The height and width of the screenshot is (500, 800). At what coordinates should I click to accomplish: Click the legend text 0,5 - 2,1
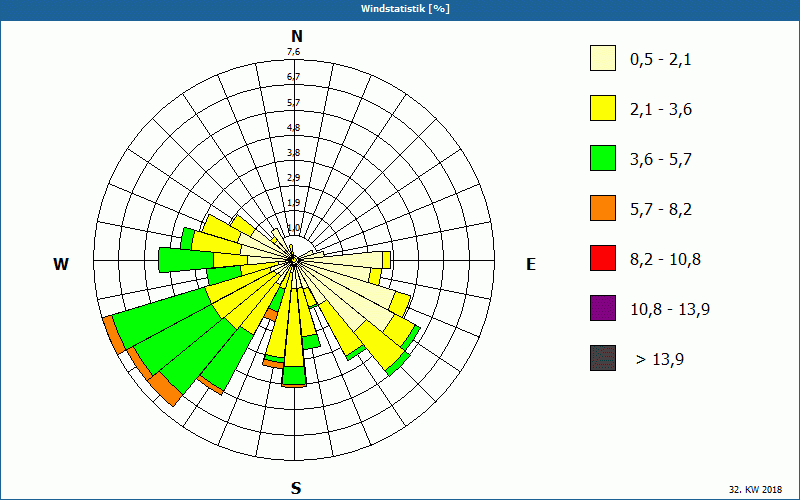(x=661, y=60)
